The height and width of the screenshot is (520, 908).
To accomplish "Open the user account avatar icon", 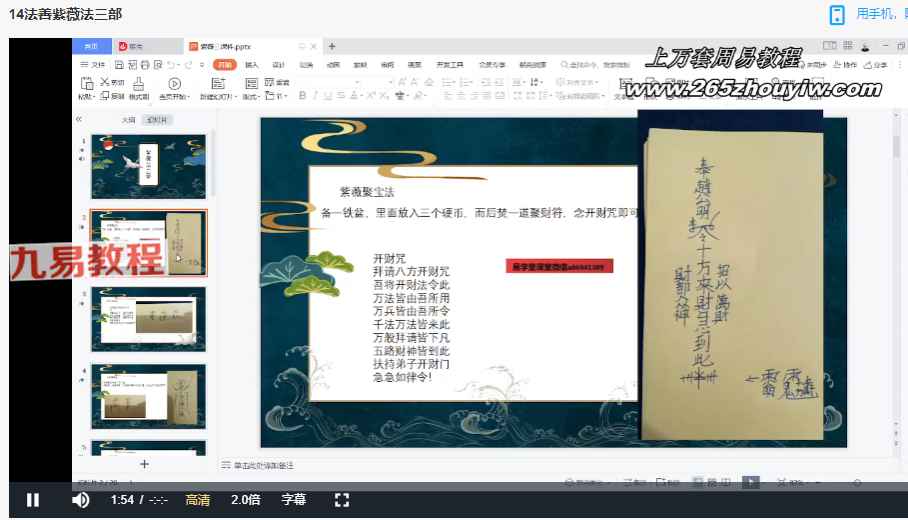I will tap(865, 46).
